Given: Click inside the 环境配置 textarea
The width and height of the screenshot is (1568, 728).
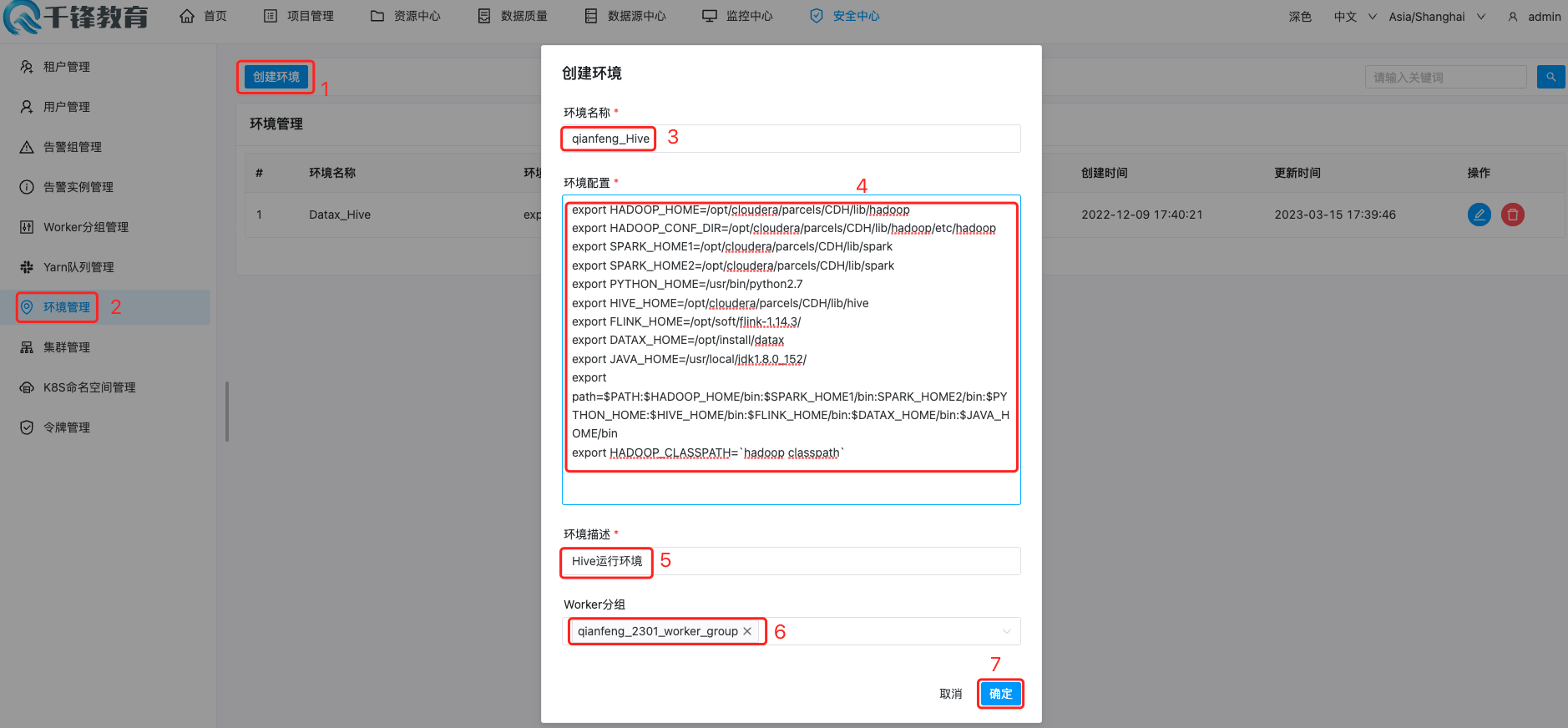Looking at the screenshot, I should (x=791, y=350).
